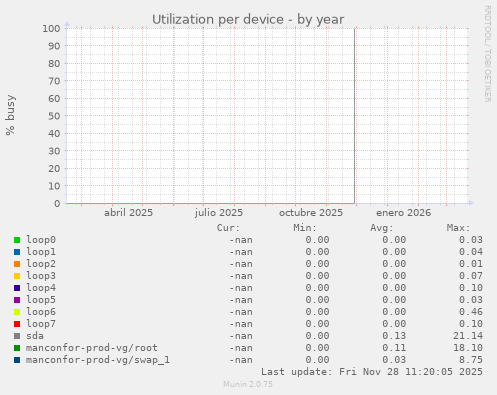Click the 0 y-axis label
The image size is (497, 395).
click(57, 203)
